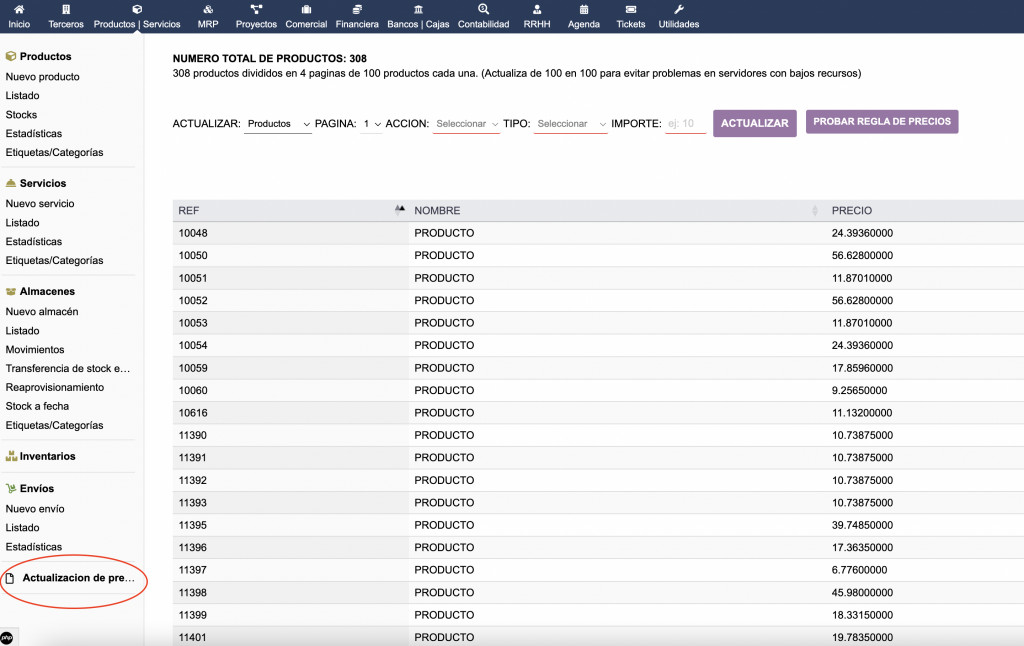Screen dimensions: 1024x646
Task: Click the purple ACTUALIZAR button
Action: [754, 123]
